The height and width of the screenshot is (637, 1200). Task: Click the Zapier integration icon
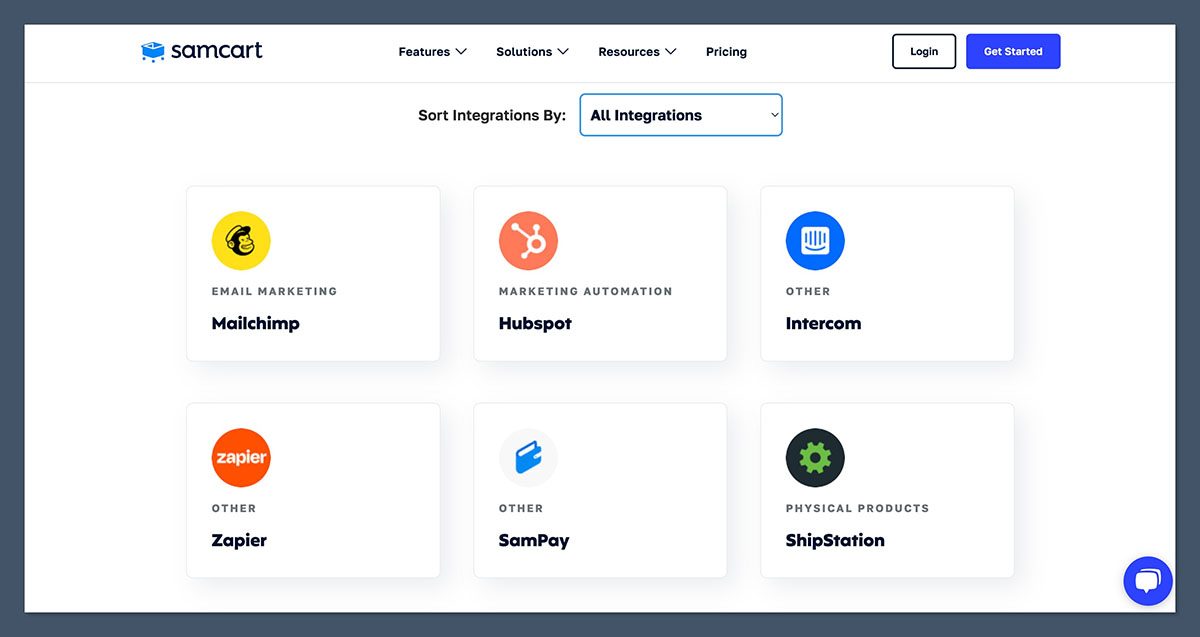[241, 457]
